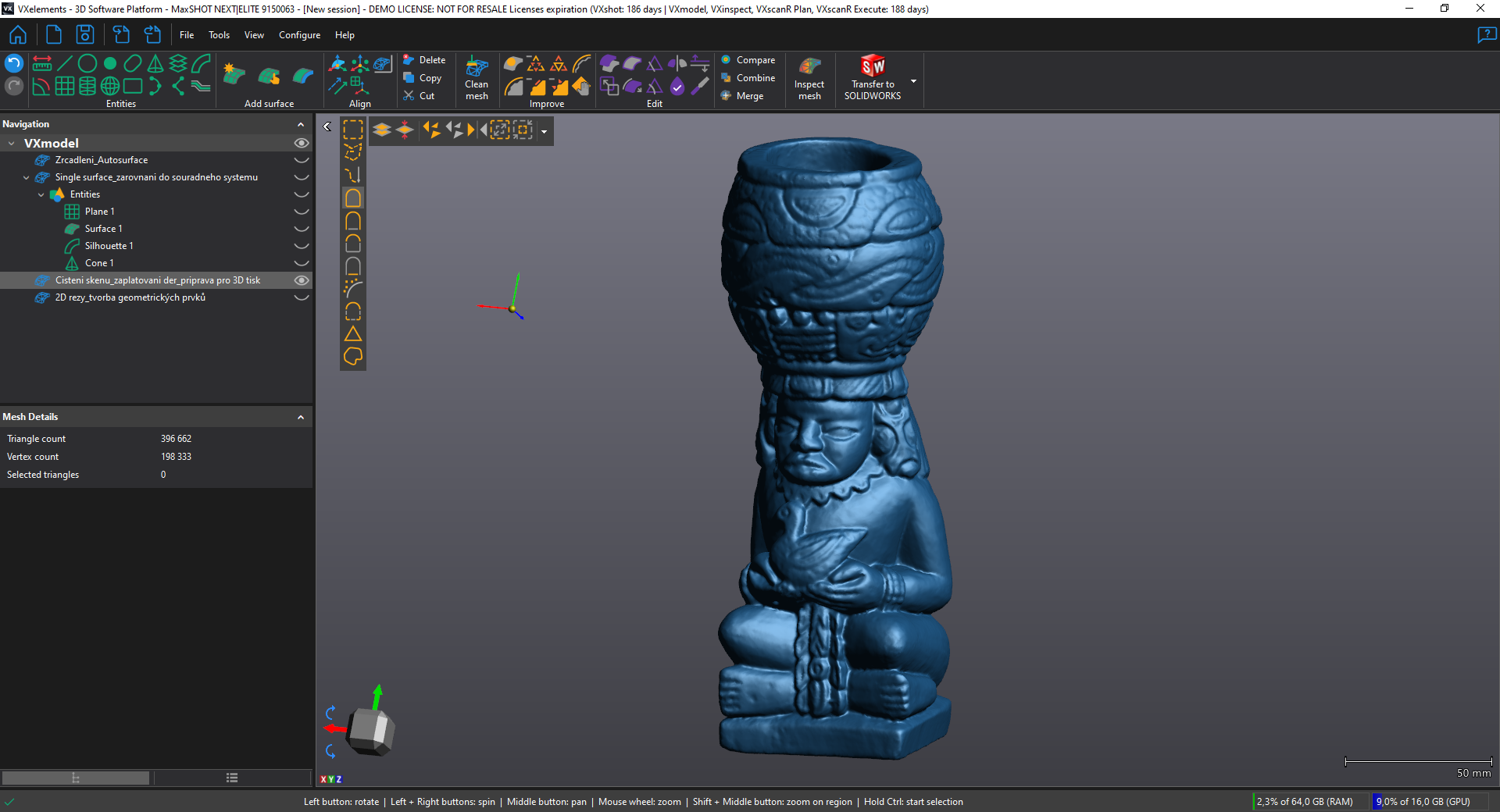Select the Silhouette 1 tree item

tap(109, 246)
